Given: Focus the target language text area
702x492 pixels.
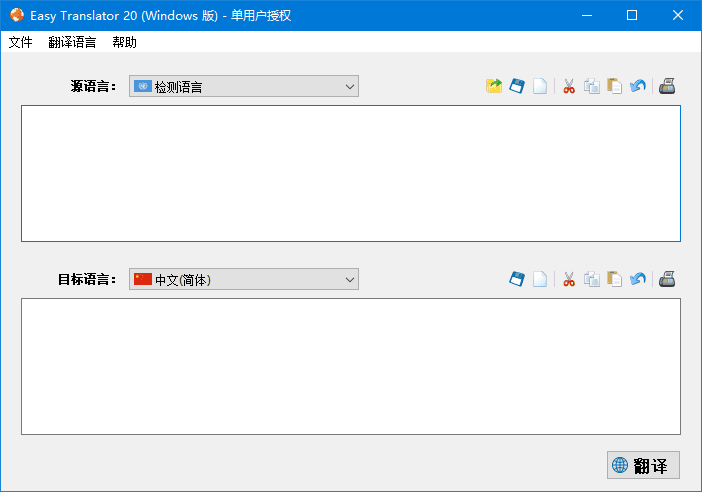Looking at the screenshot, I should click(351, 367).
